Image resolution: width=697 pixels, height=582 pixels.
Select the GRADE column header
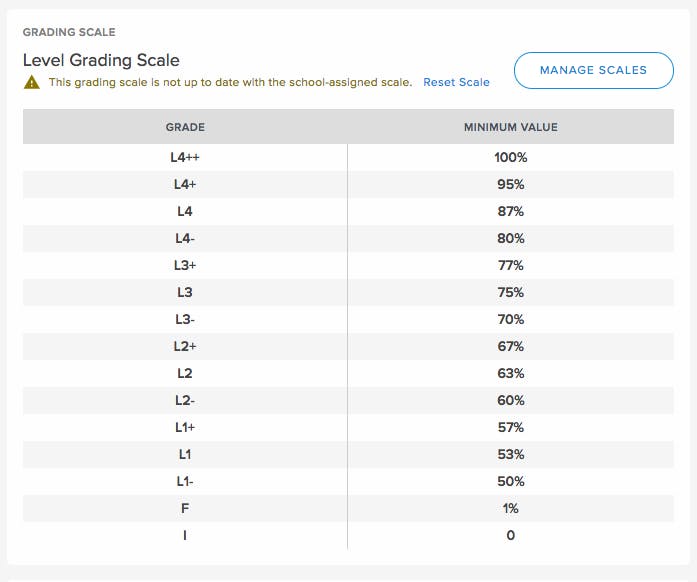[x=185, y=127]
